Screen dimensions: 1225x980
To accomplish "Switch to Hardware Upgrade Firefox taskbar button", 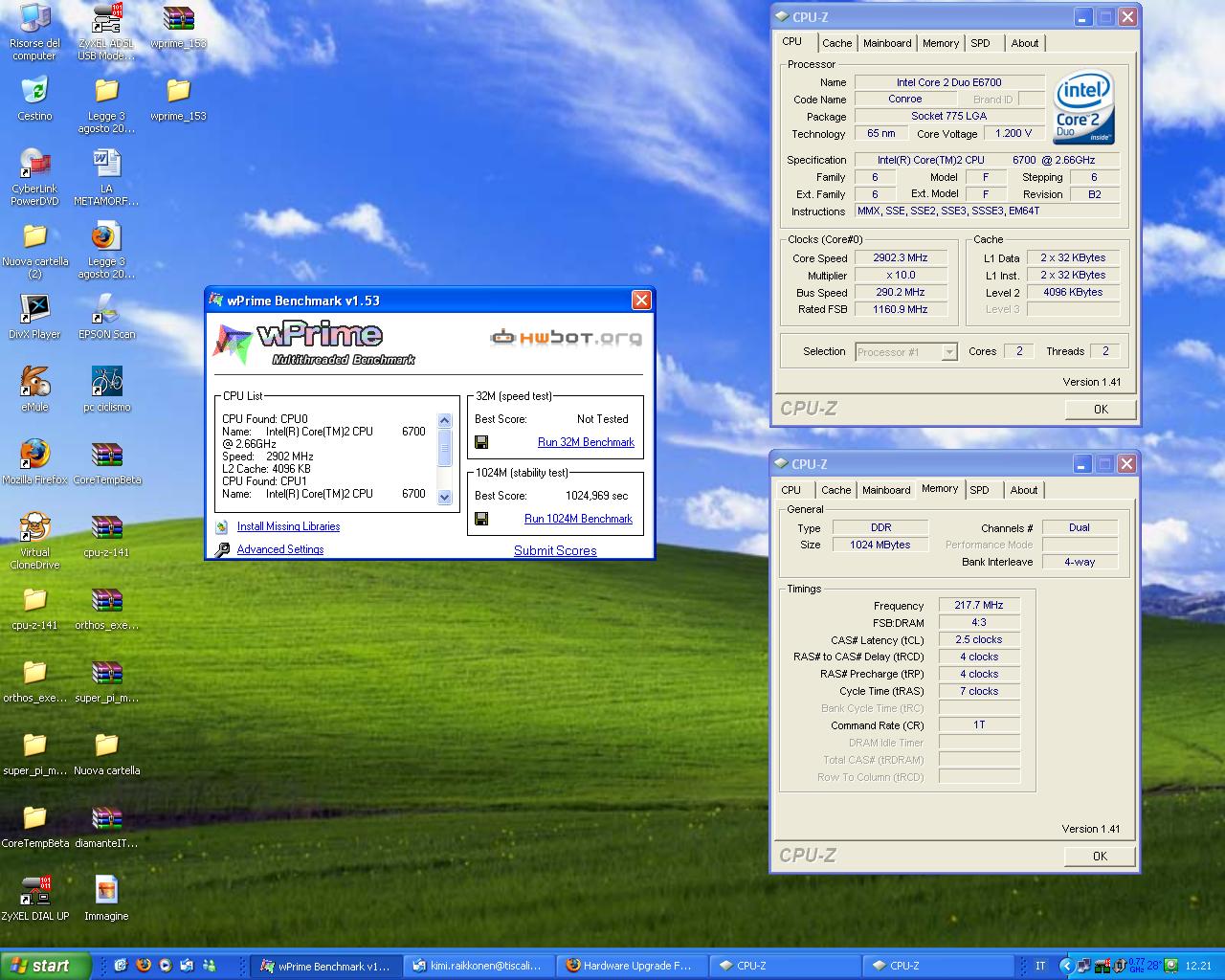I will [632, 966].
